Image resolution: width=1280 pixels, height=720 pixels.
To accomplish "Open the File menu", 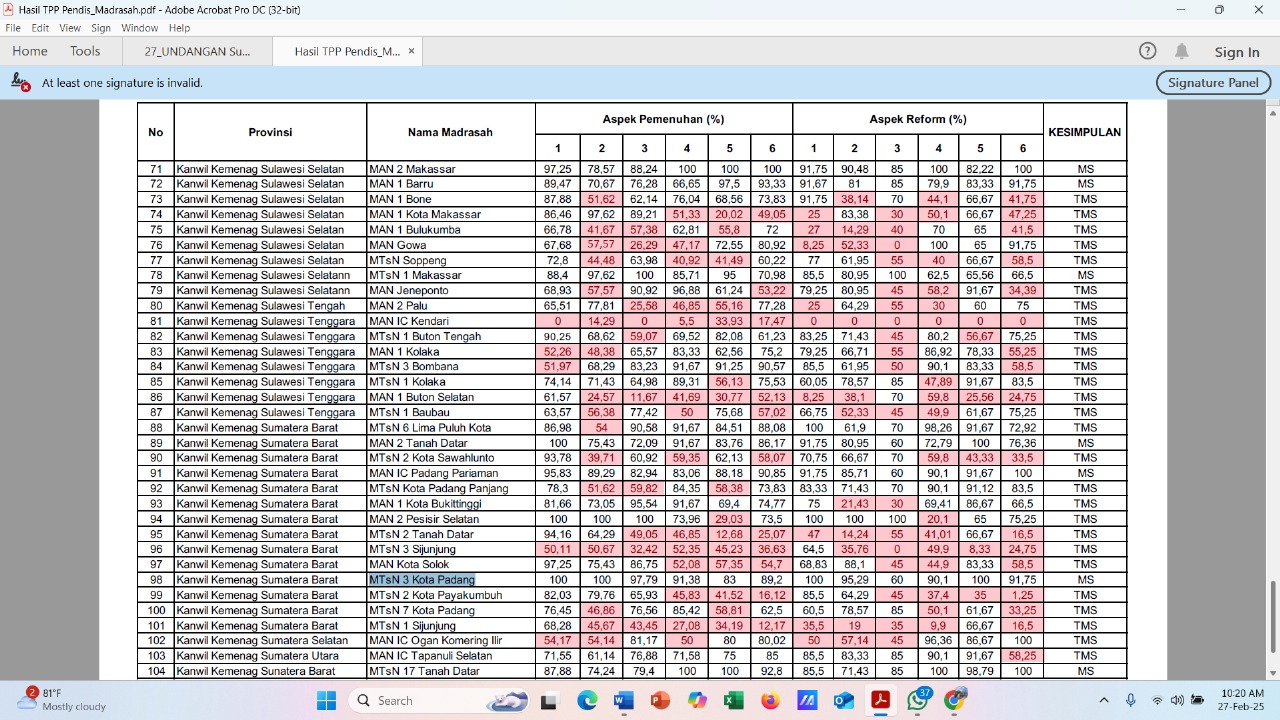I will point(13,28).
